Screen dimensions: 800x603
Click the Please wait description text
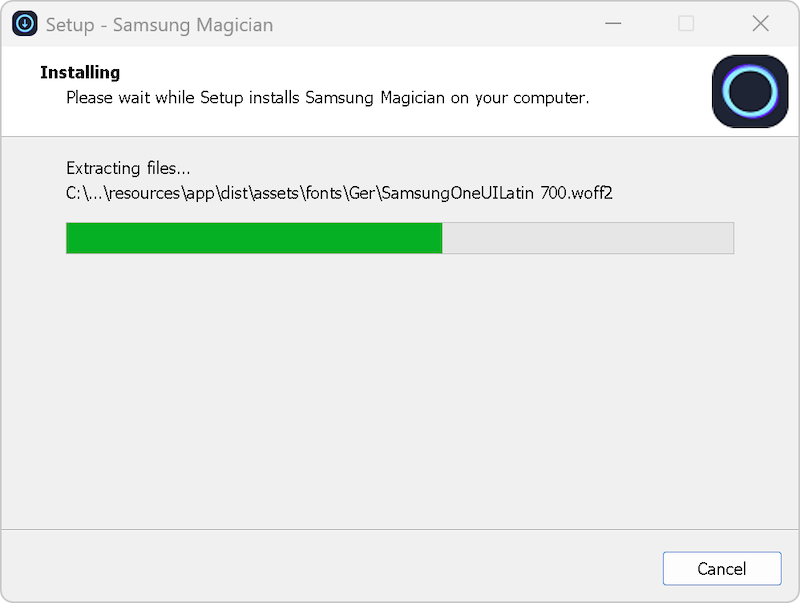(328, 98)
